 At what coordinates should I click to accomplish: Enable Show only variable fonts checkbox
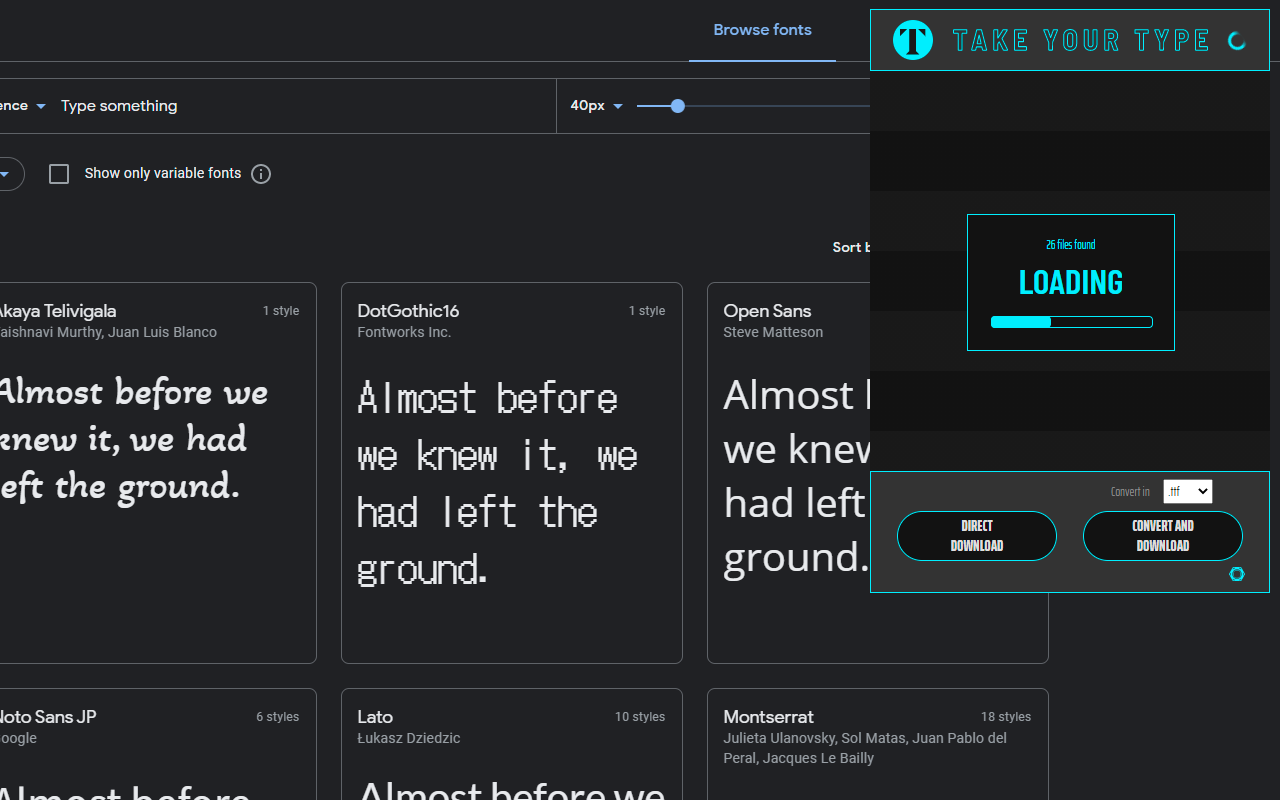coord(59,174)
